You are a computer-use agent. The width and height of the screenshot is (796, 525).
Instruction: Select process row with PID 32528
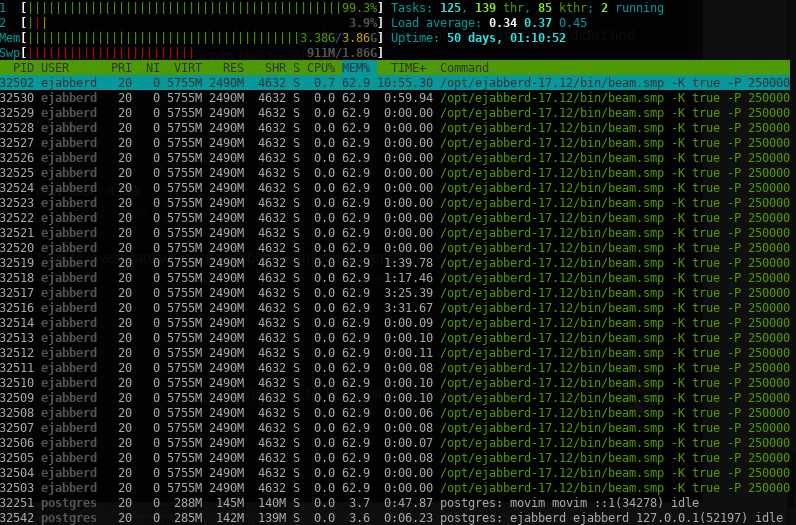click(x=395, y=127)
